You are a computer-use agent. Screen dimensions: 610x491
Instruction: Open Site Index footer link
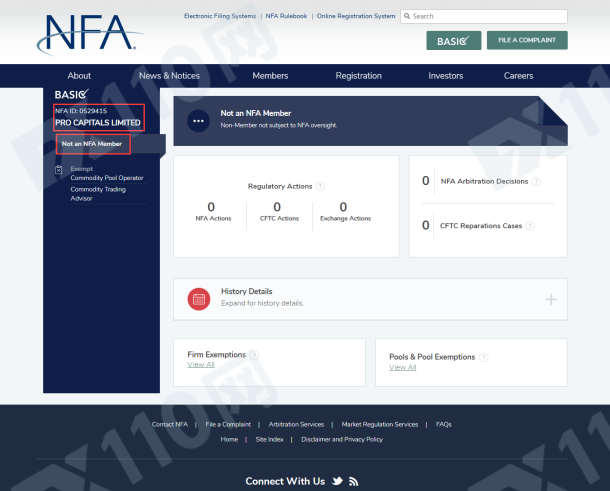(x=270, y=439)
